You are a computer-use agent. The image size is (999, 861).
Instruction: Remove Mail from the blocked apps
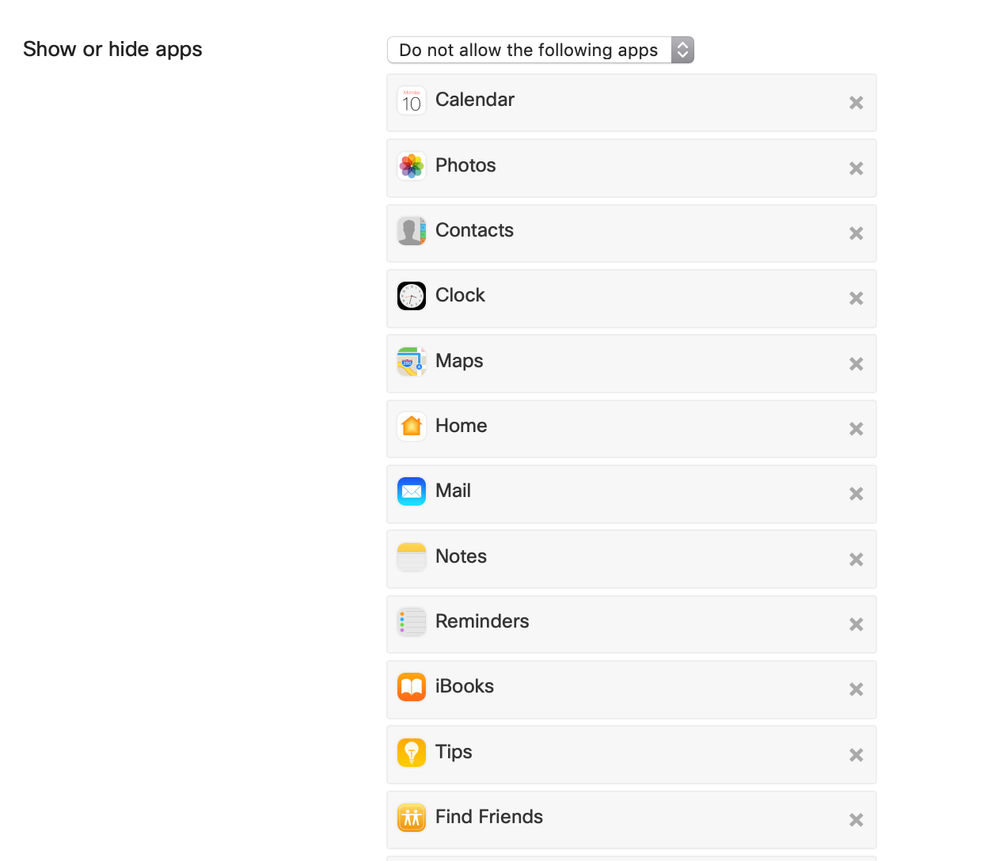(856, 494)
